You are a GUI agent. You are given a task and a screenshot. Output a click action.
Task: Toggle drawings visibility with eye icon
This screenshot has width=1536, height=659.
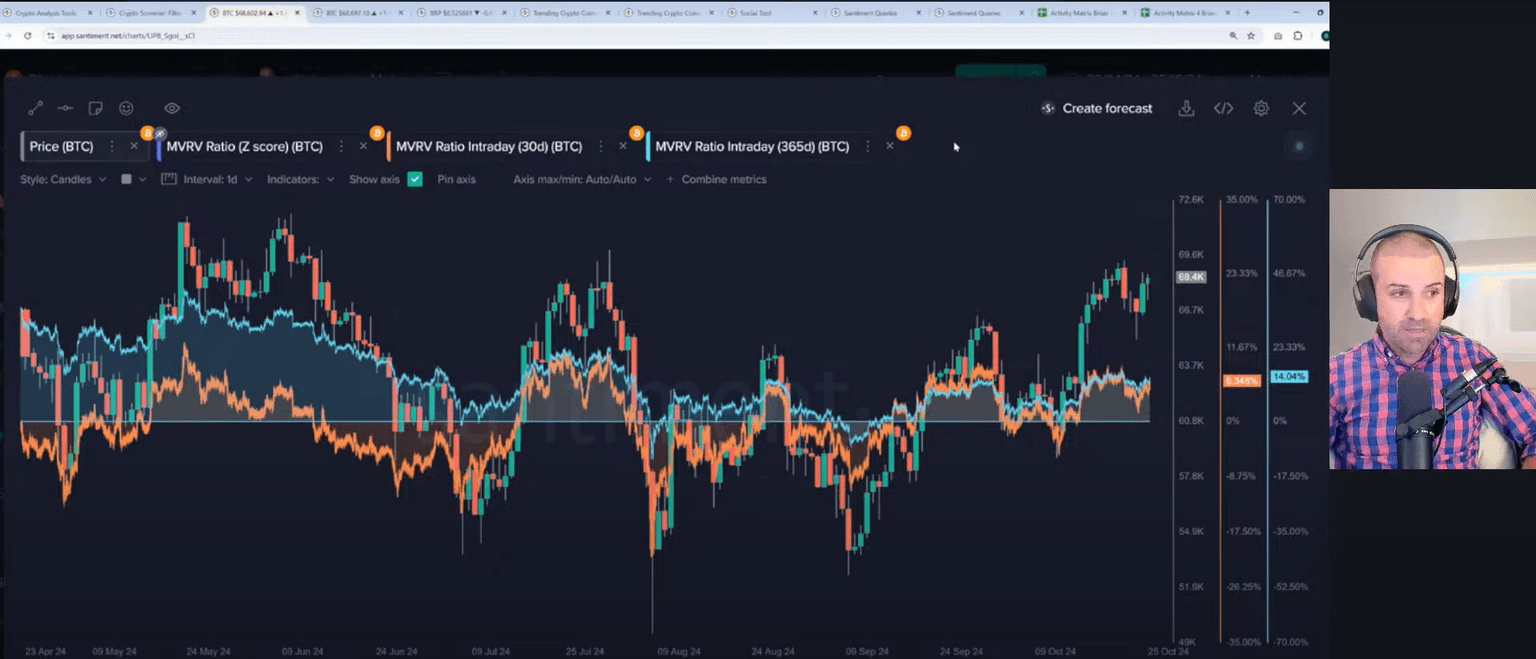pyautogui.click(x=172, y=108)
